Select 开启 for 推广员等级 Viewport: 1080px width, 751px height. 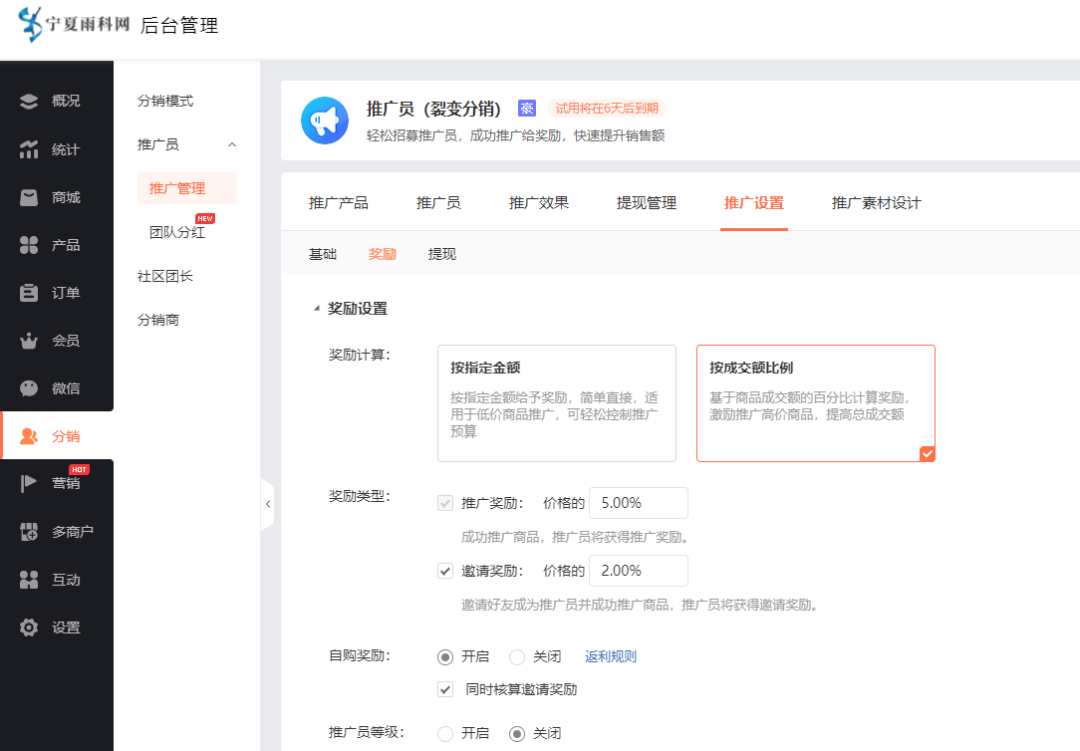pyautogui.click(x=445, y=734)
